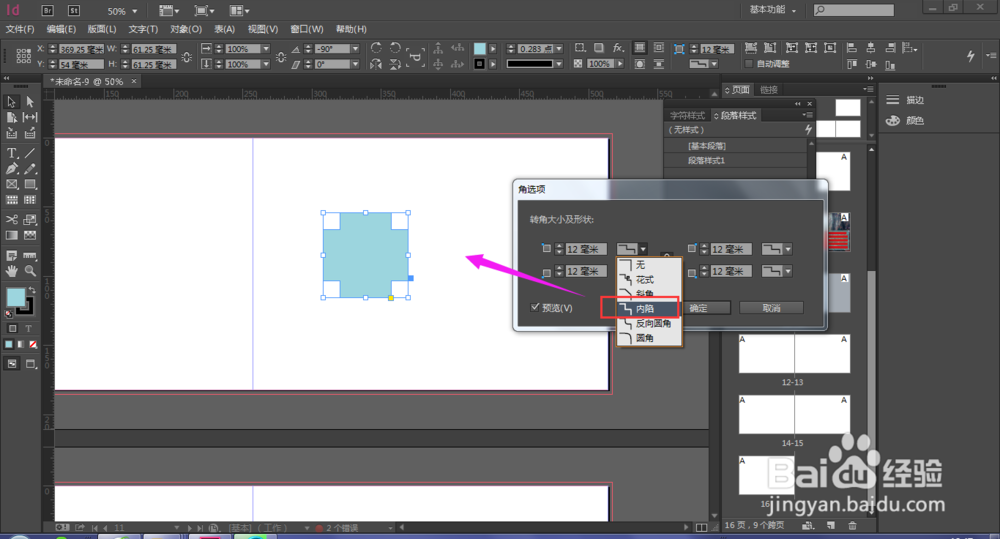Click control bar stroke color swatch
The height and width of the screenshot is (539, 1000).
(x=480, y=64)
